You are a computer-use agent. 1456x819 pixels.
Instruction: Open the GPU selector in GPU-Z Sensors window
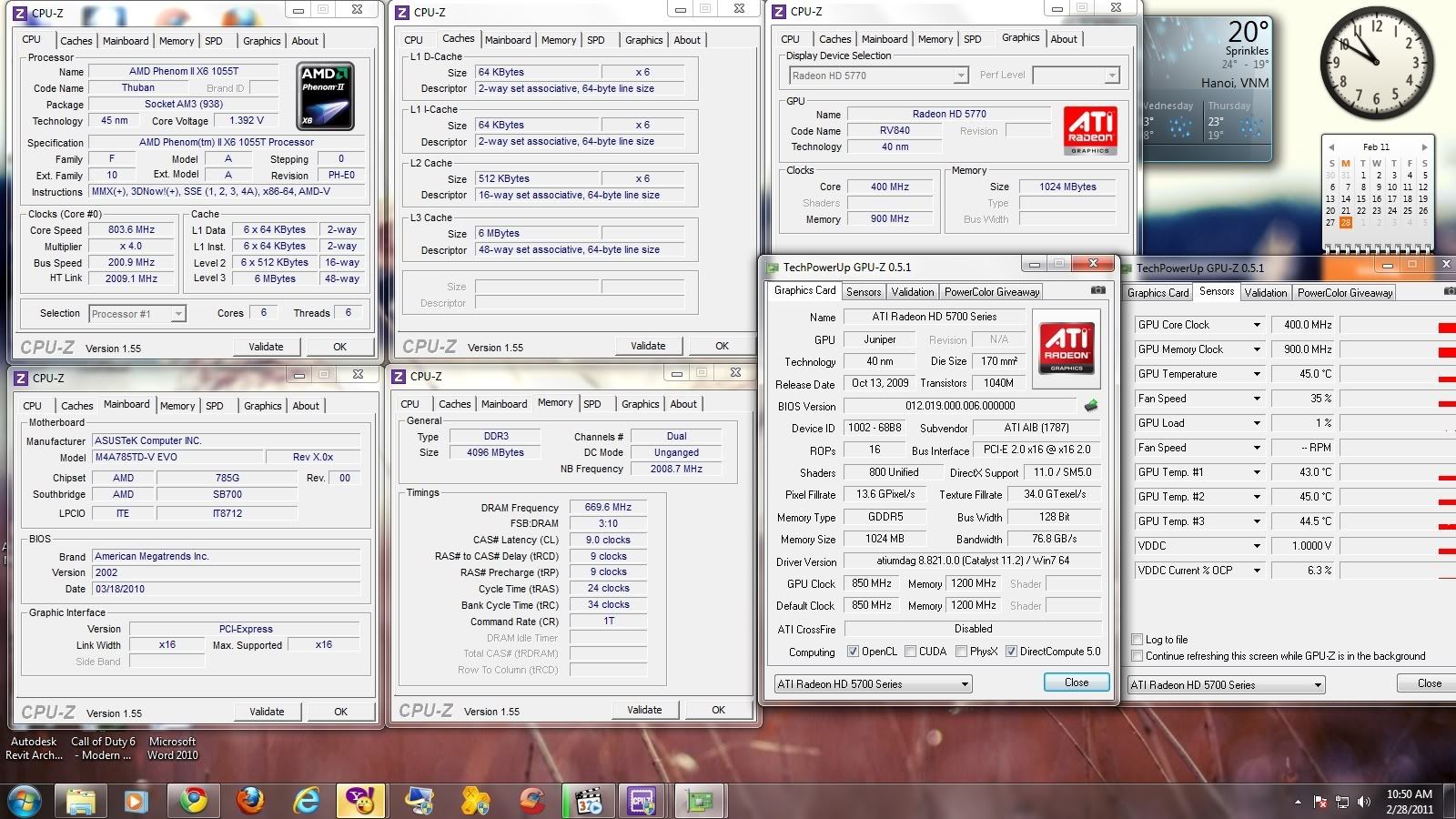point(1226,685)
